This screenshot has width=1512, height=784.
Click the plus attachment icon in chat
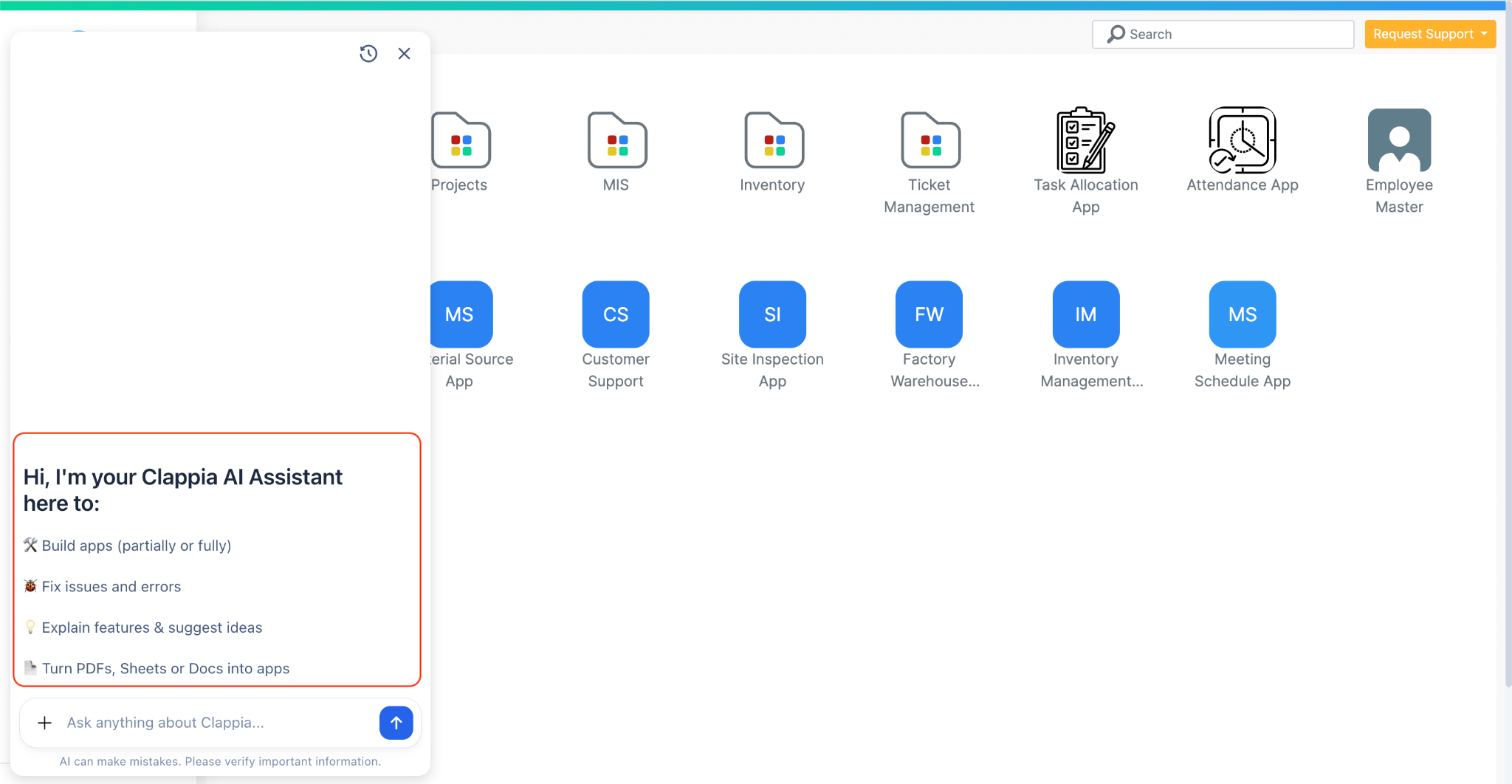point(44,723)
